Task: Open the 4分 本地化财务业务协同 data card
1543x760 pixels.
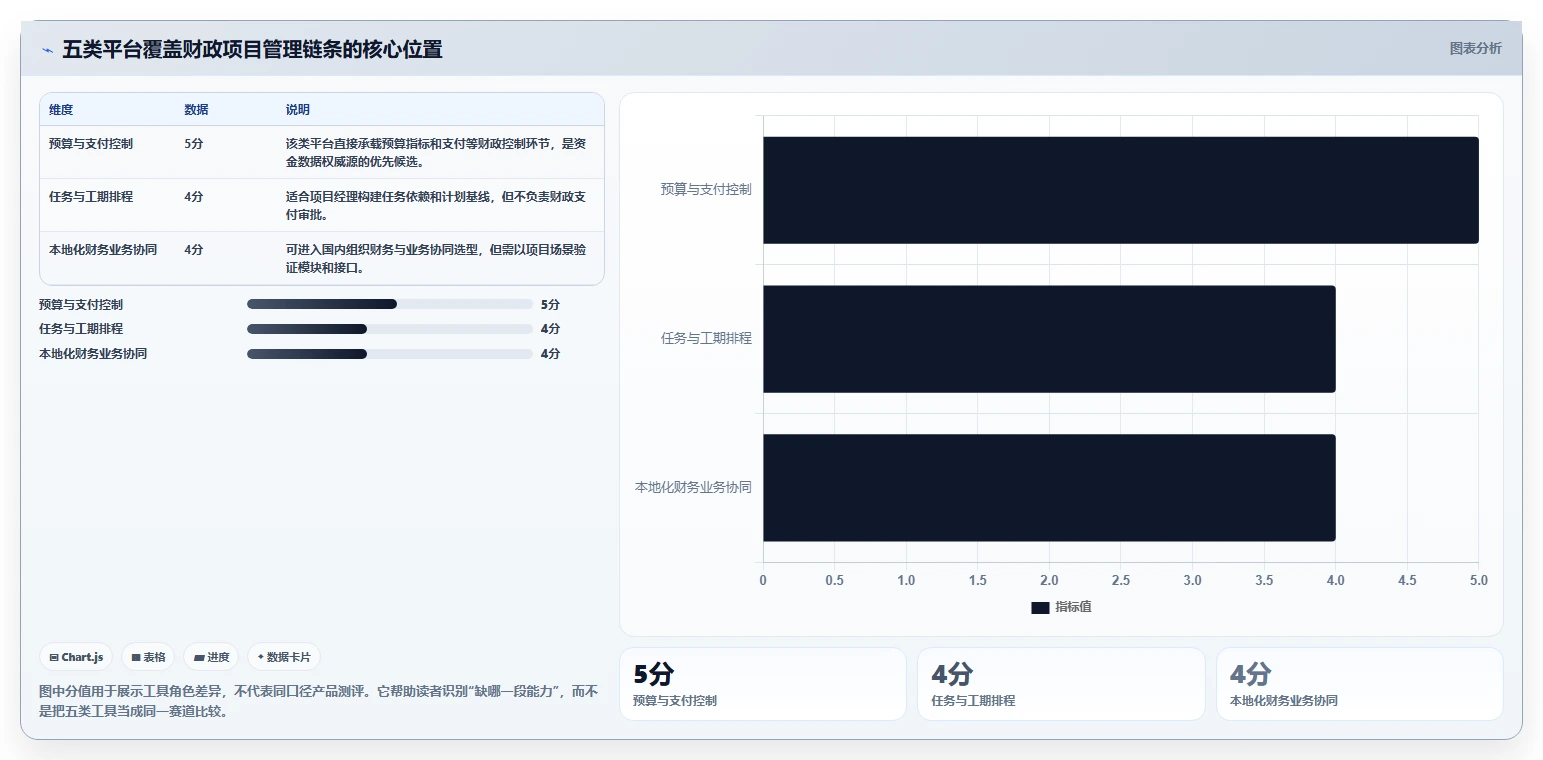Action: [1359, 684]
